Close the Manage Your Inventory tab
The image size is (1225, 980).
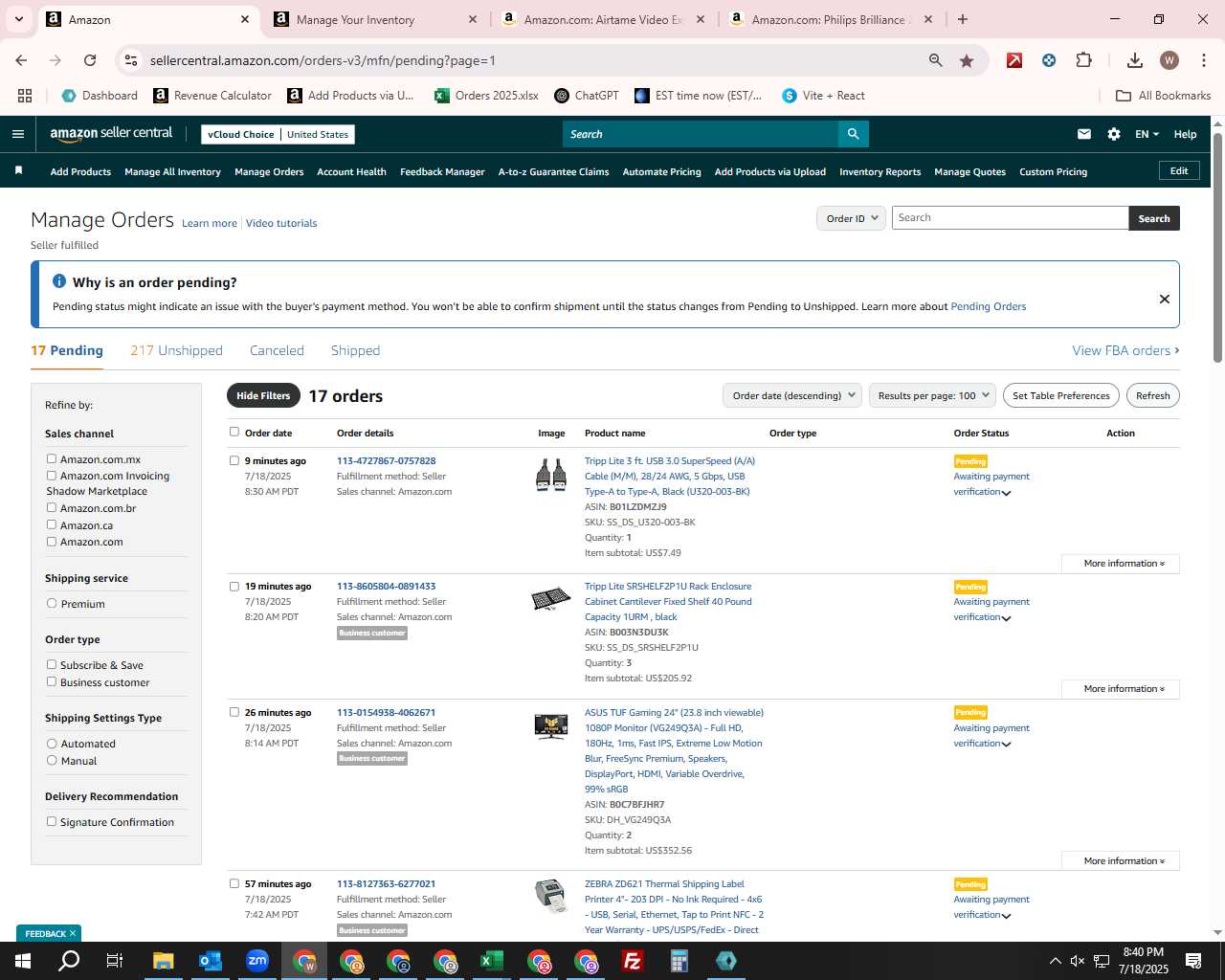[x=473, y=19]
